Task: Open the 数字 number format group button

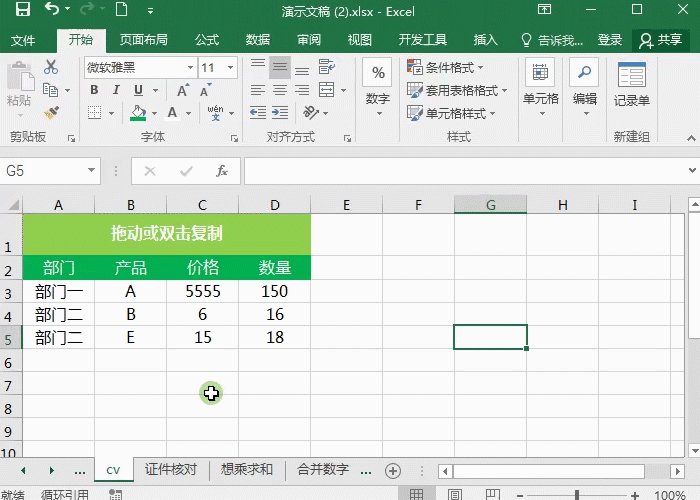Action: [x=378, y=88]
